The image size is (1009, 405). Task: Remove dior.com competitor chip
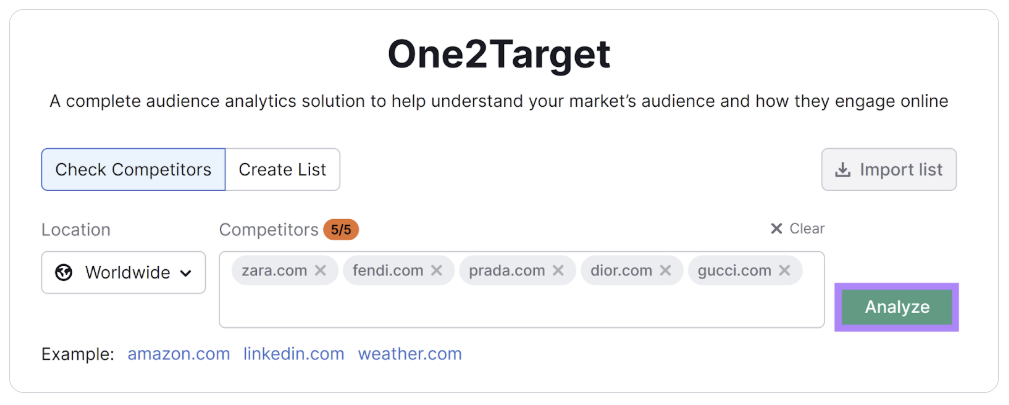665,271
